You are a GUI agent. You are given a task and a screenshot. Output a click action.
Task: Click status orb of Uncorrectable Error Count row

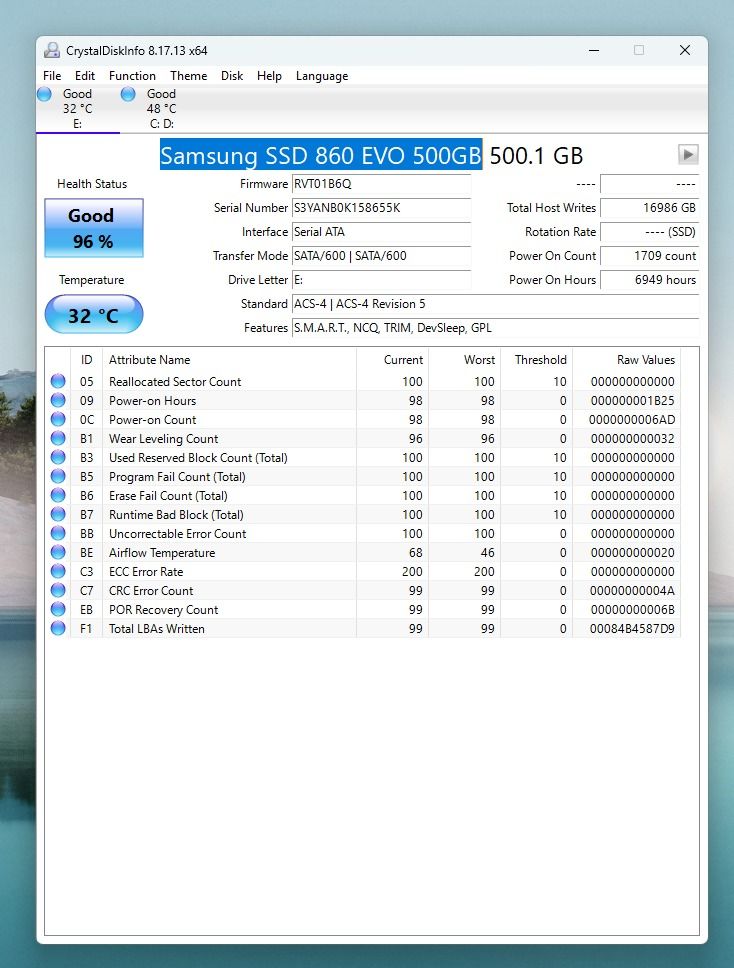(58, 533)
